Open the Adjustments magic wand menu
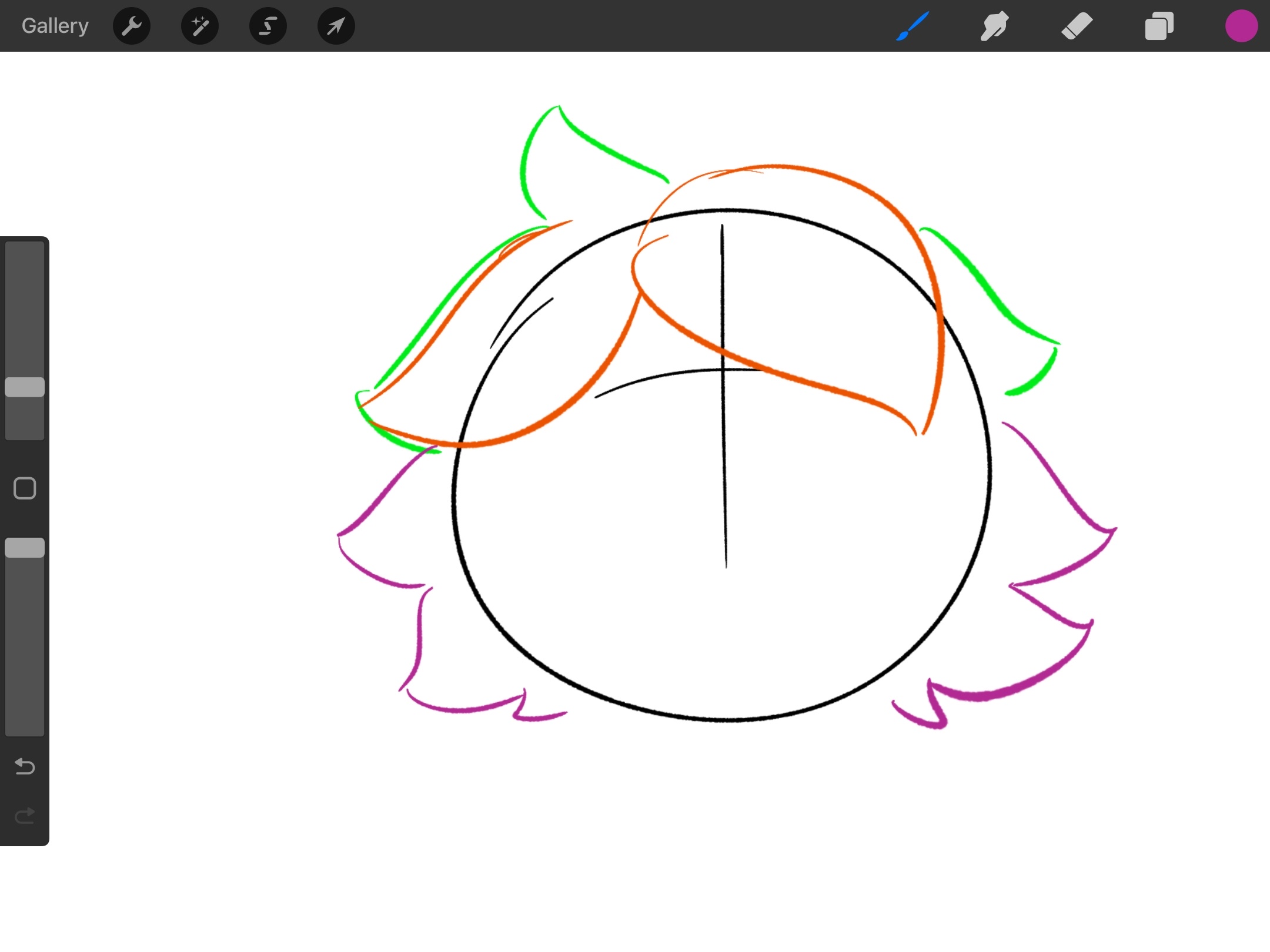The image size is (1270, 952). (200, 26)
